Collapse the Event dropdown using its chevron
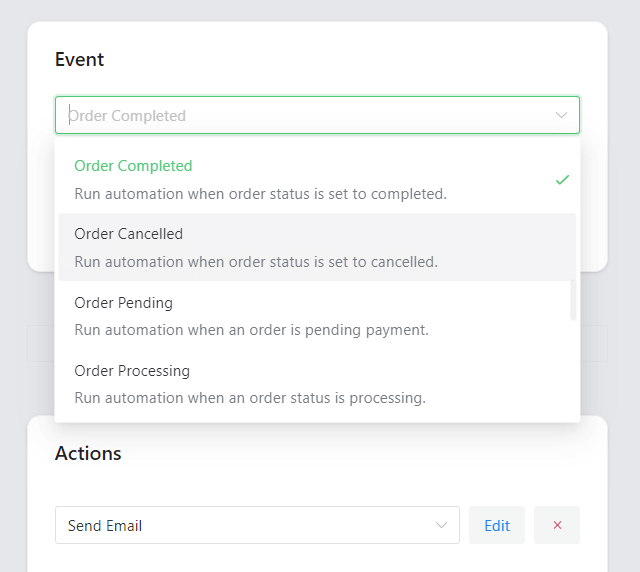Screen dimensions: 640x572 (x=561, y=115)
